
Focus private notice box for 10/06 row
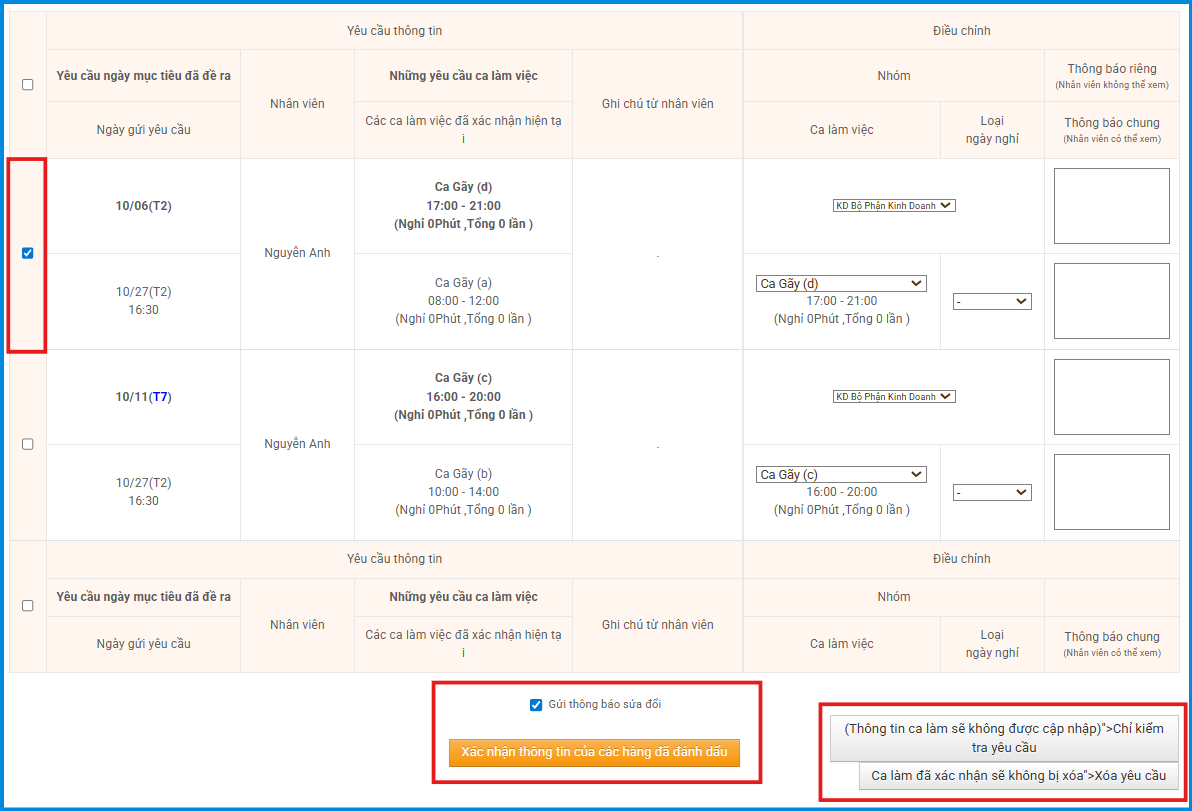[x=1111, y=206]
